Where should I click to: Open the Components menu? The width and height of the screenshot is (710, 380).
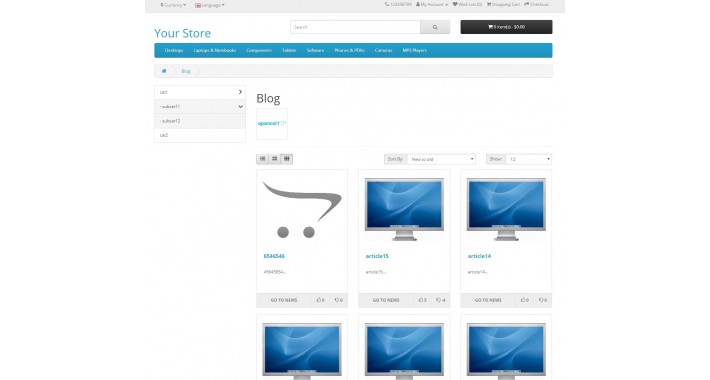[x=259, y=50]
